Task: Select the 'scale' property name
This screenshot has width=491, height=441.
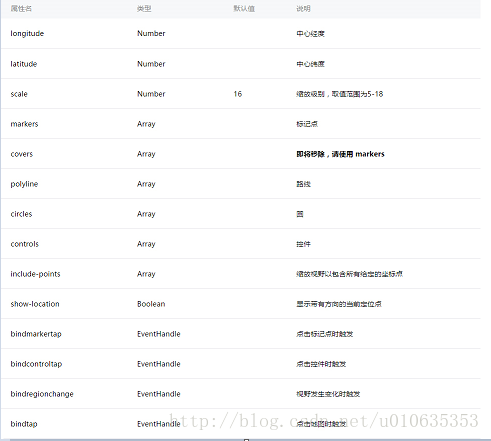Action: 19,94
